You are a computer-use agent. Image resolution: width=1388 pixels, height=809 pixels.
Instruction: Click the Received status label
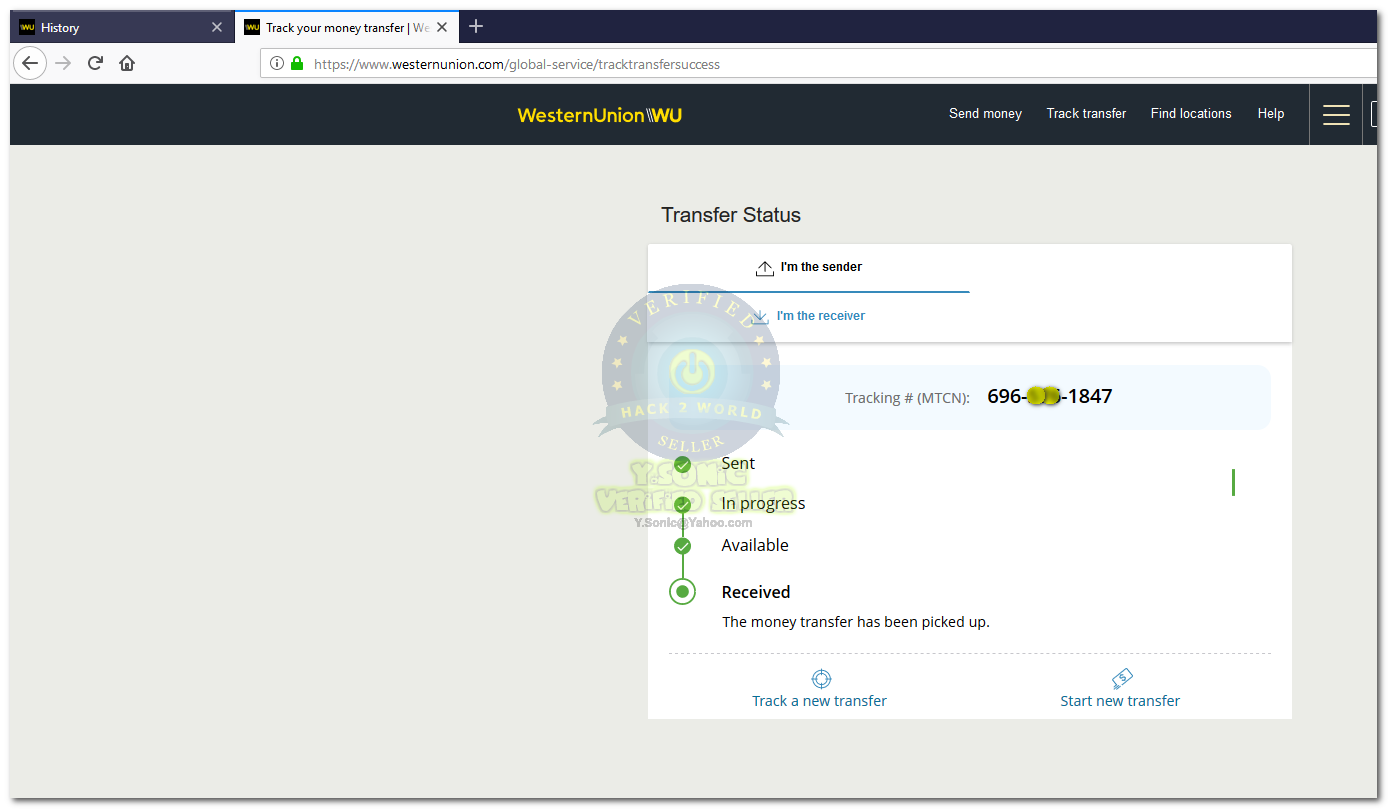point(756,592)
